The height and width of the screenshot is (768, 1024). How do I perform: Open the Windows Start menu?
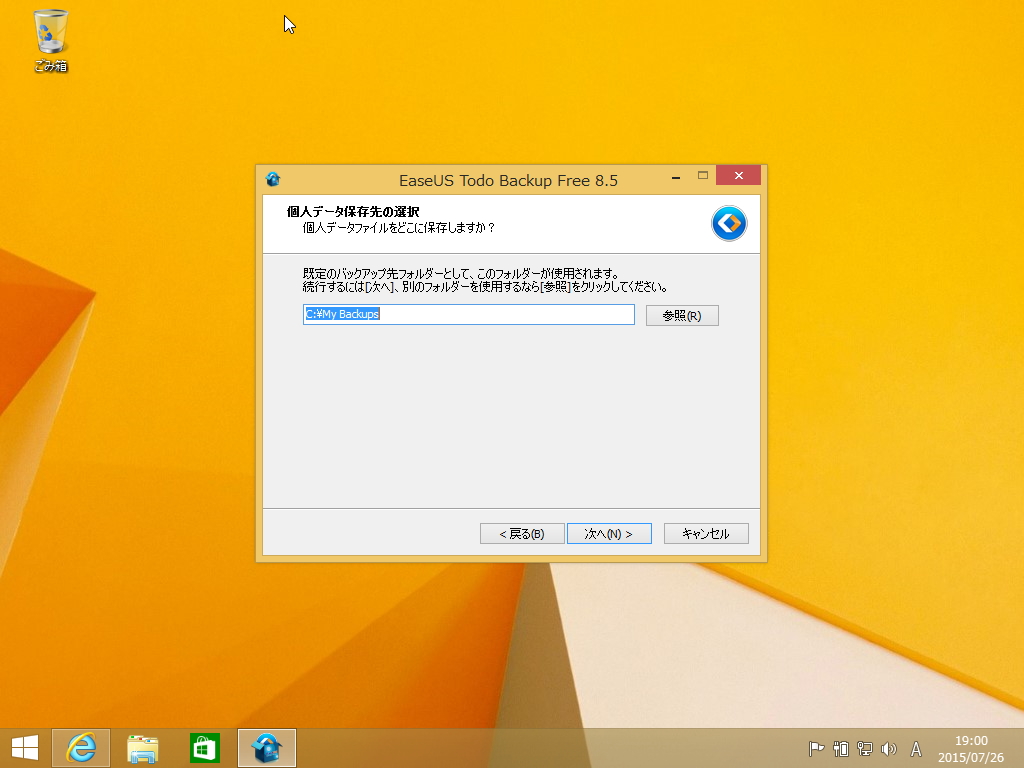click(24, 747)
